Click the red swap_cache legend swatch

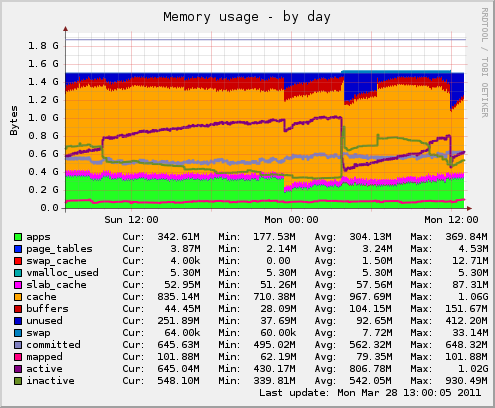point(18,261)
